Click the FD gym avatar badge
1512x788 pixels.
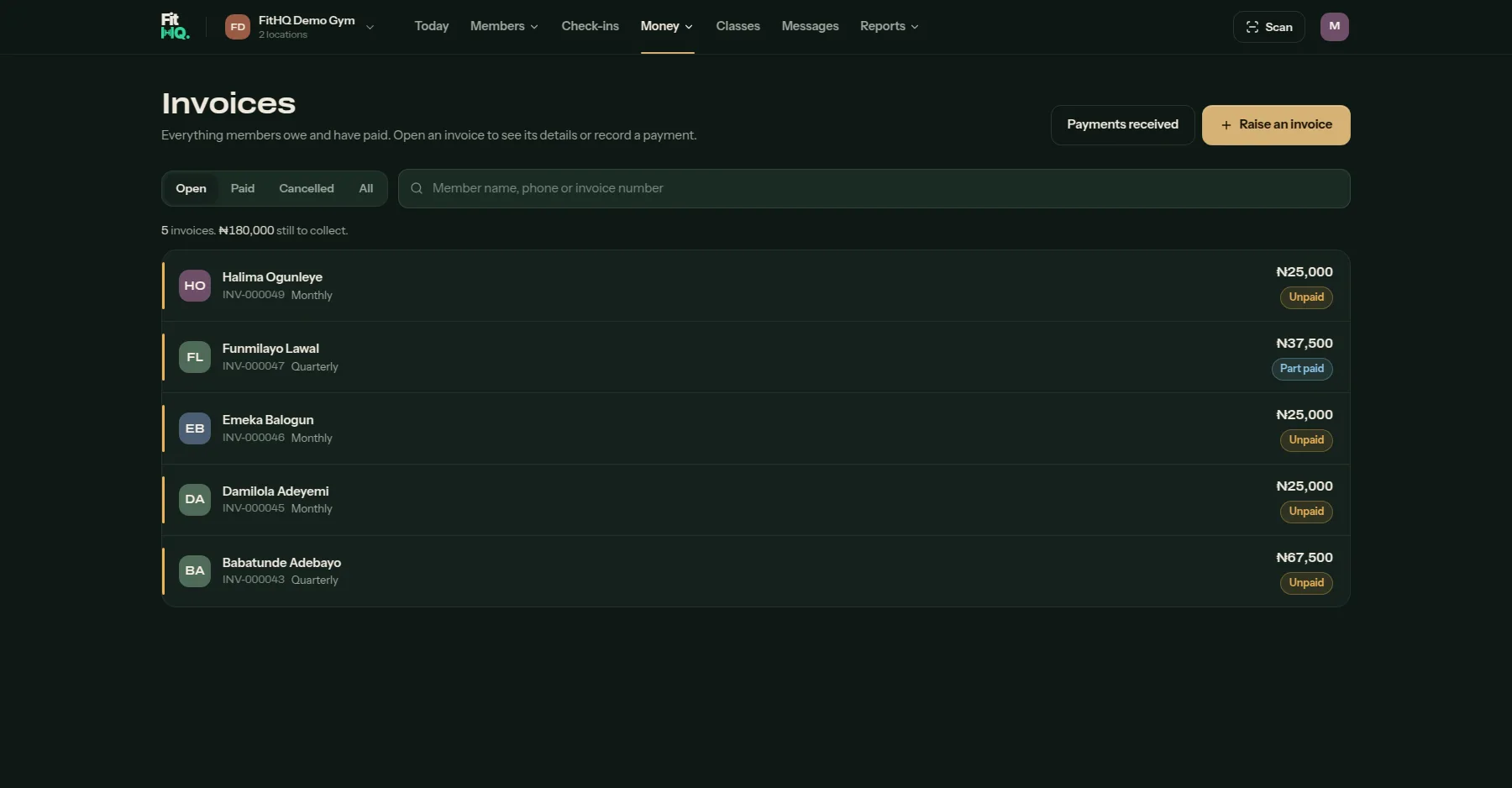pos(238,27)
